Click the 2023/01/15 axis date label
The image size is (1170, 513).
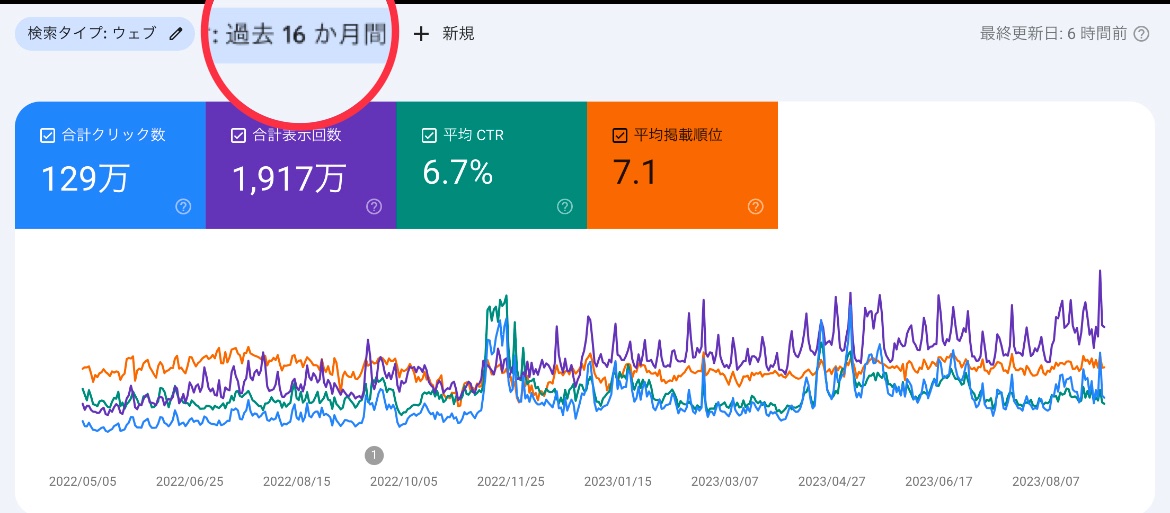pyautogui.click(x=618, y=482)
